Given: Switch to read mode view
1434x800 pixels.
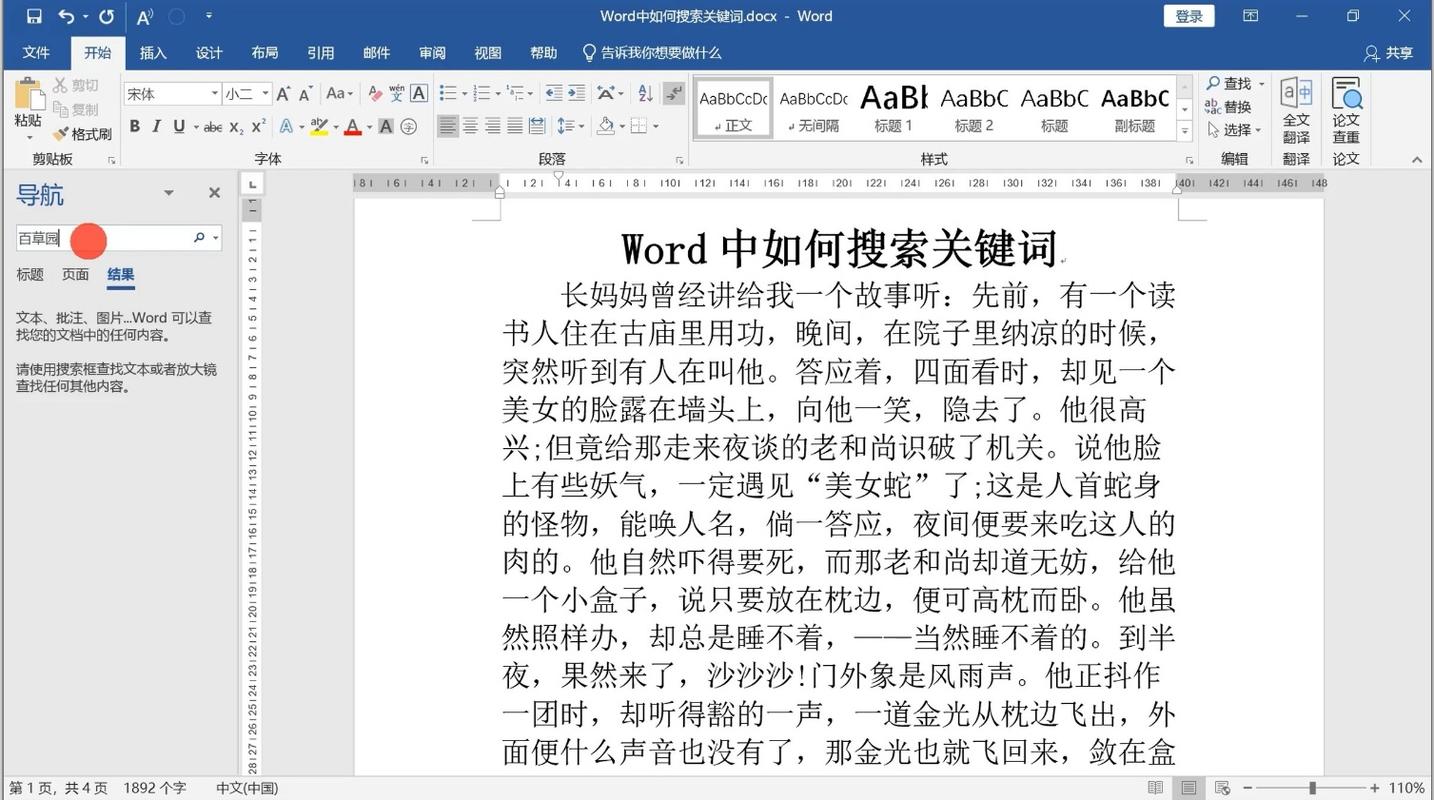Looking at the screenshot, I should click(1155, 788).
